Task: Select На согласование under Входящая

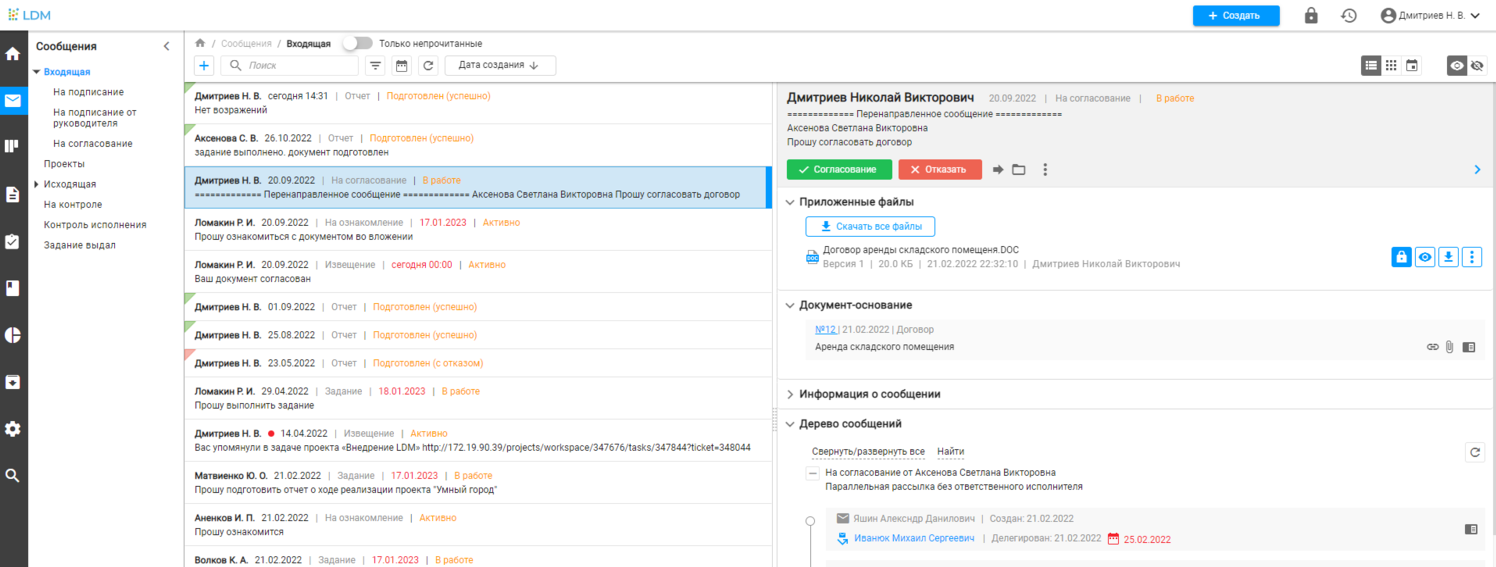Action: point(92,144)
